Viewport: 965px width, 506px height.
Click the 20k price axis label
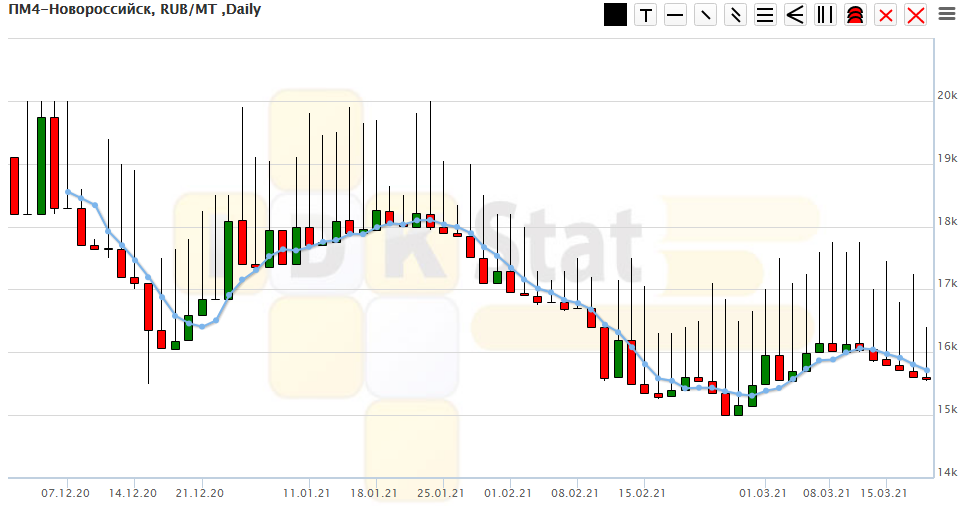point(947,96)
